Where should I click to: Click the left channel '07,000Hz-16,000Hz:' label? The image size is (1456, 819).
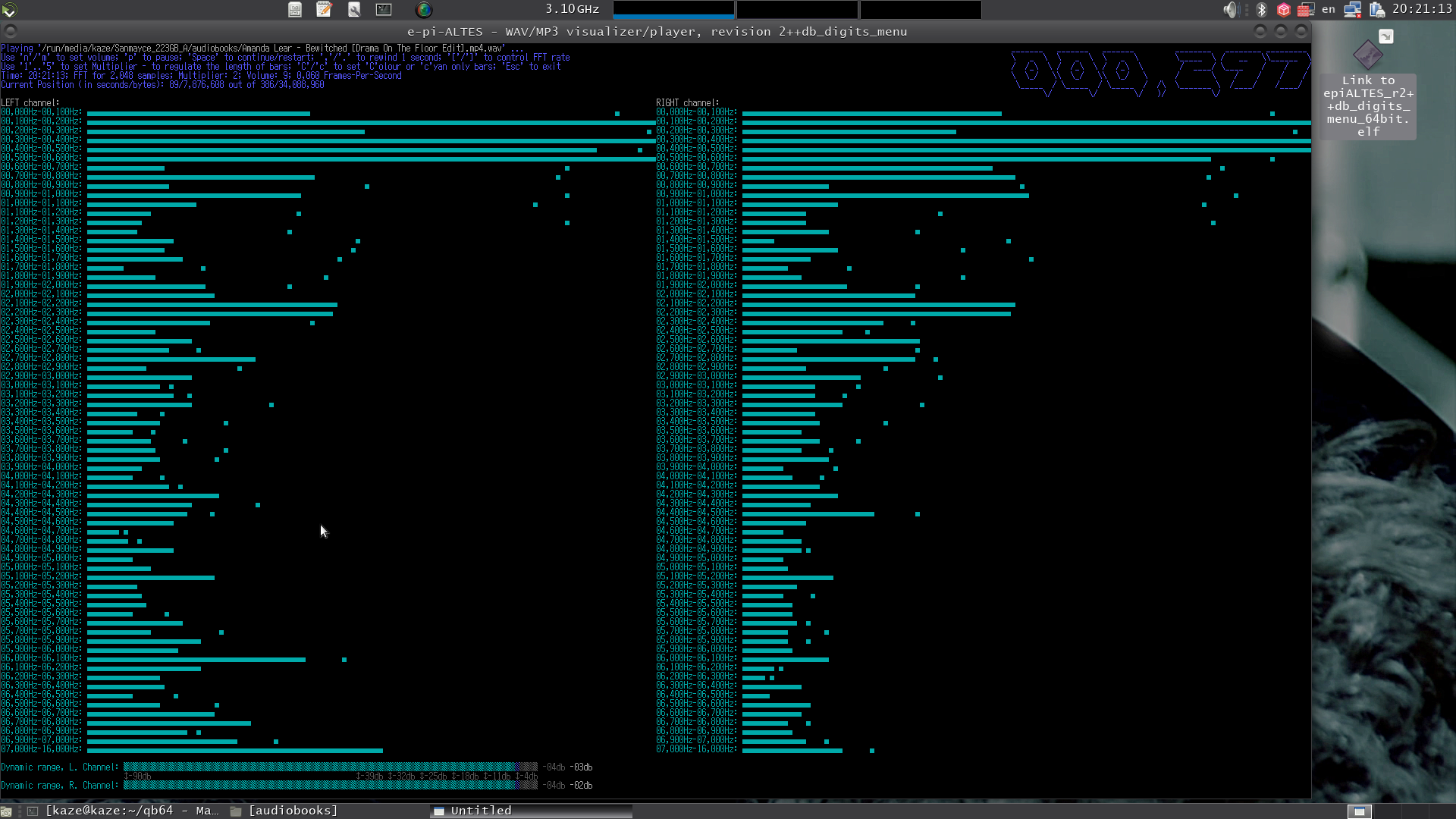(x=41, y=748)
